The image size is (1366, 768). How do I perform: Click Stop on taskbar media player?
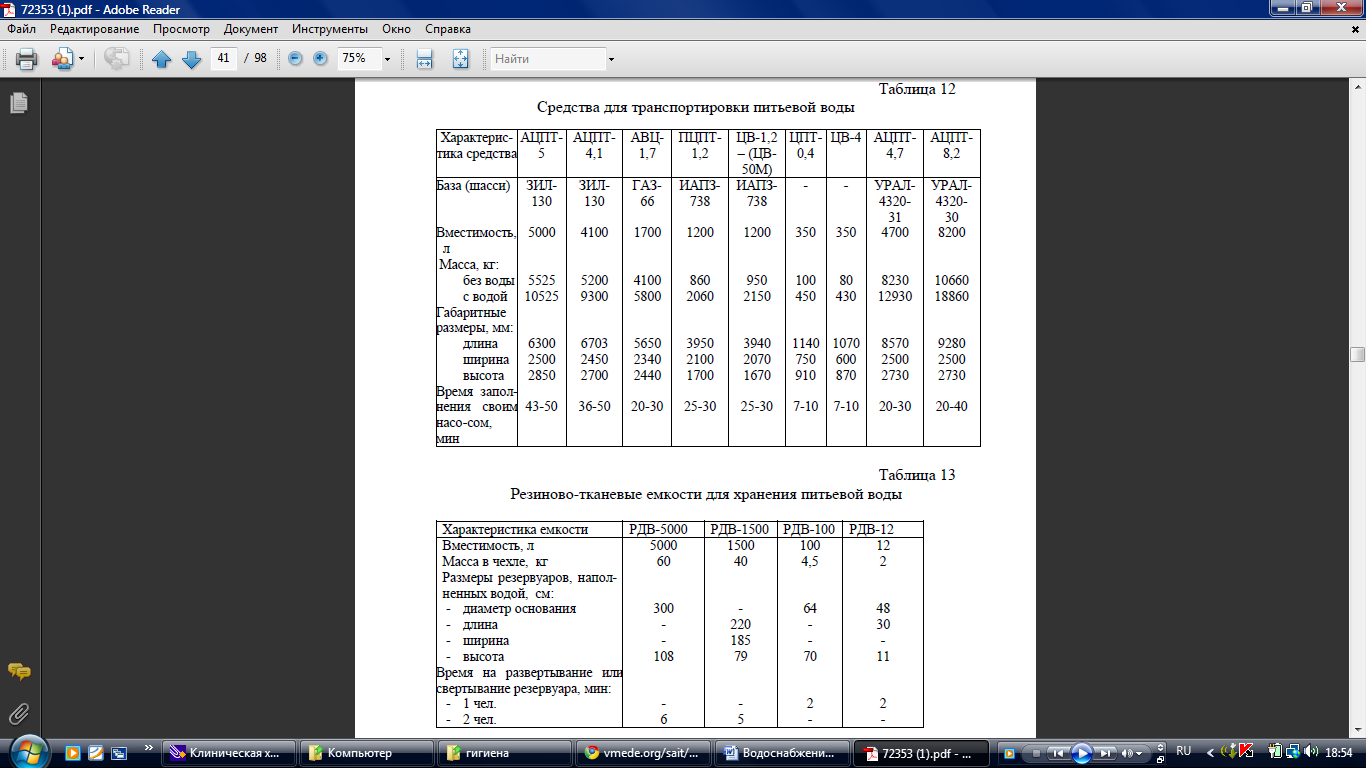[1036, 752]
